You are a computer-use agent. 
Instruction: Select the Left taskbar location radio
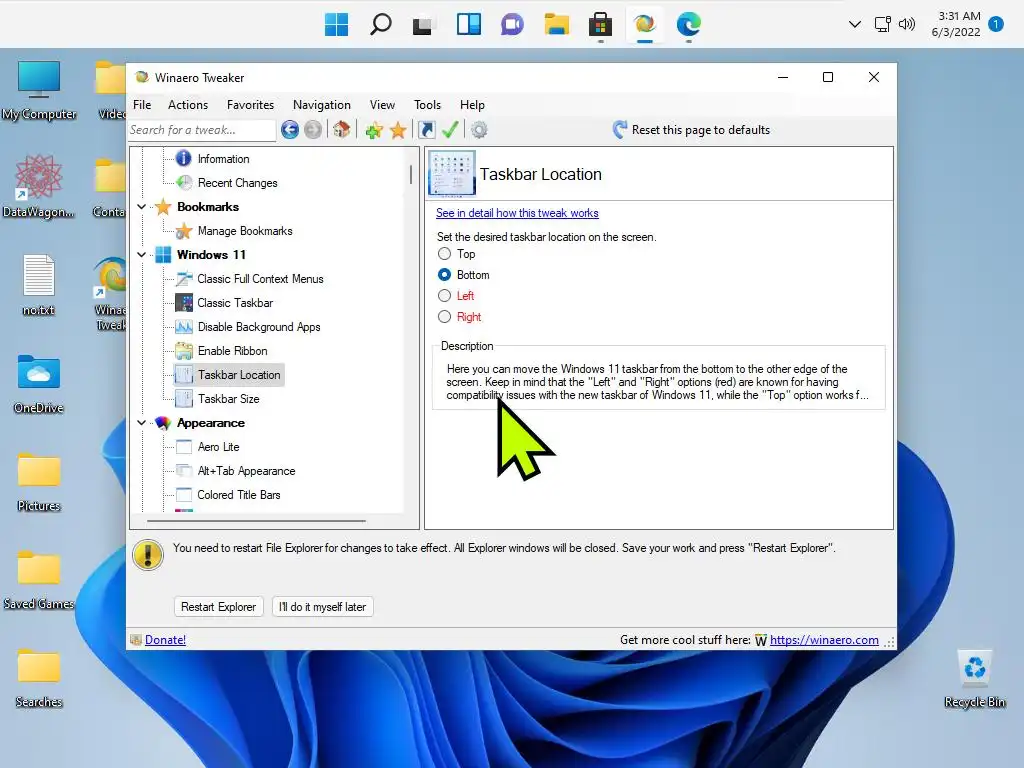click(445, 296)
